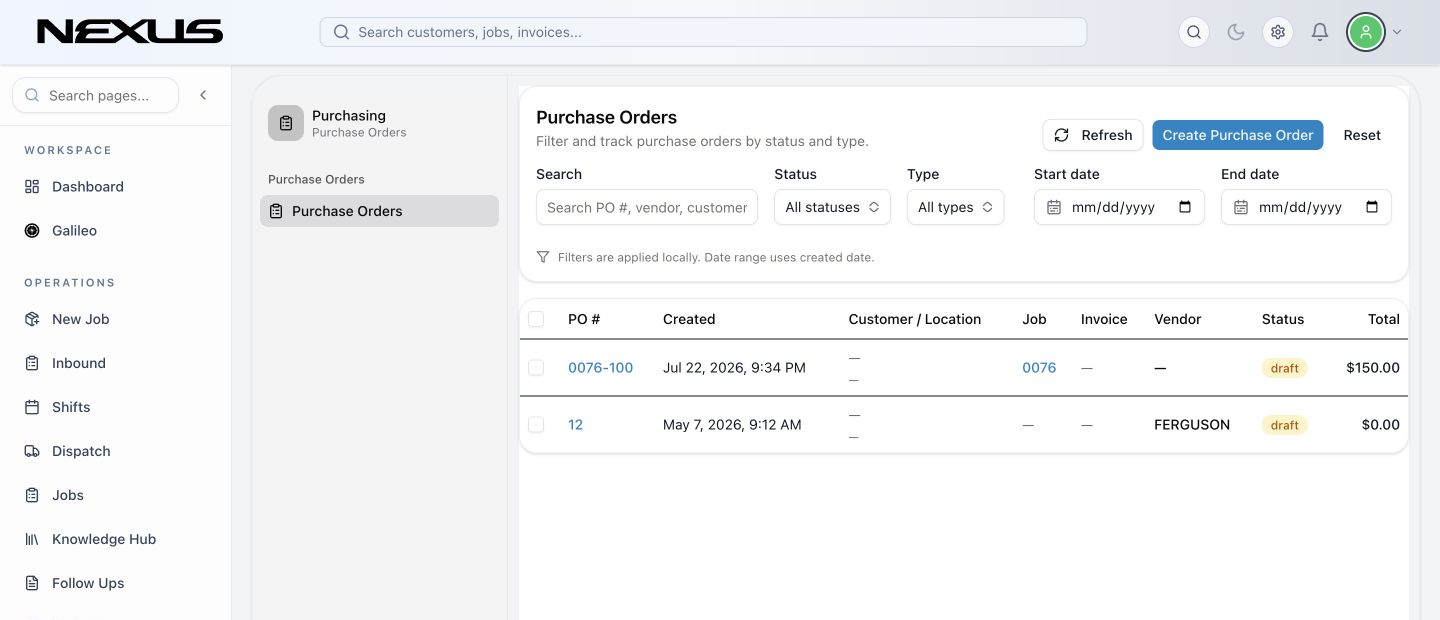Viewport: 1440px width, 620px height.
Task: Click the Total column header
Action: [x=1384, y=319]
